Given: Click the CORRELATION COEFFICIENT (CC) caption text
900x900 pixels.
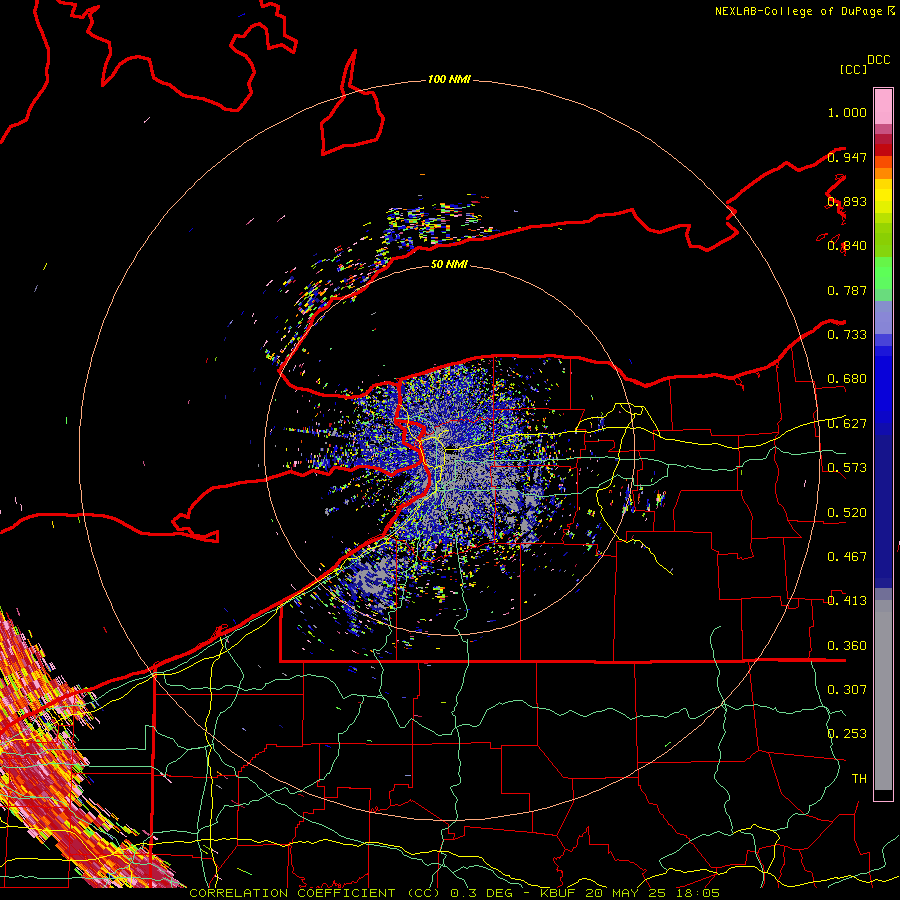Looking at the screenshot, I should (x=315, y=893).
